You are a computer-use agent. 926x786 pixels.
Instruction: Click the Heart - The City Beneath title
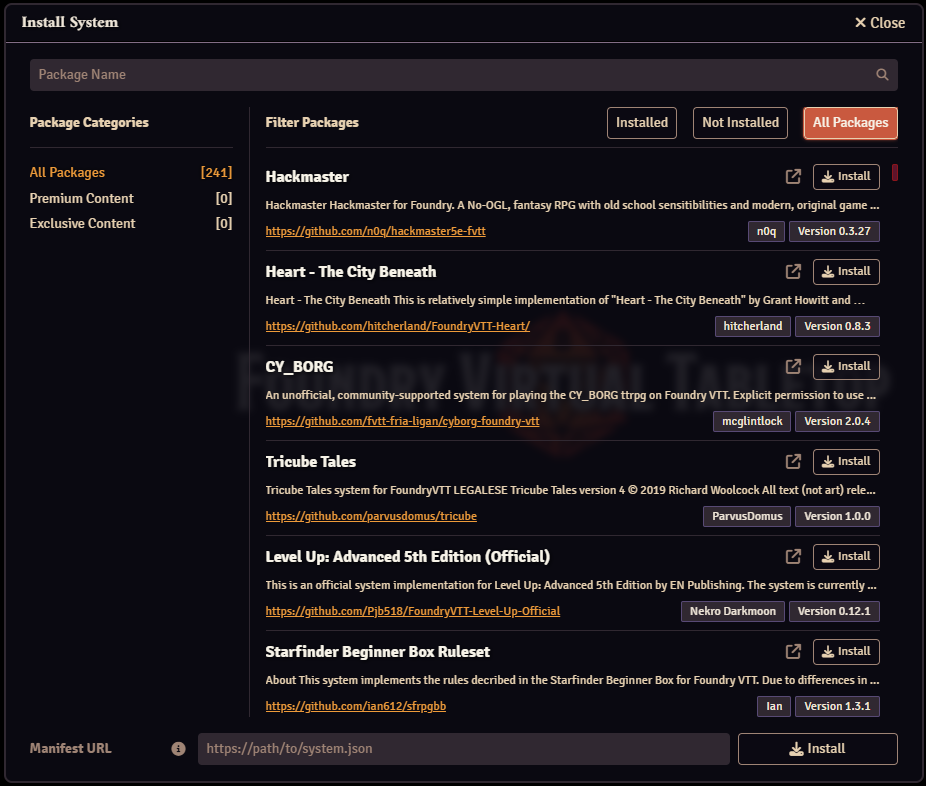(x=351, y=272)
